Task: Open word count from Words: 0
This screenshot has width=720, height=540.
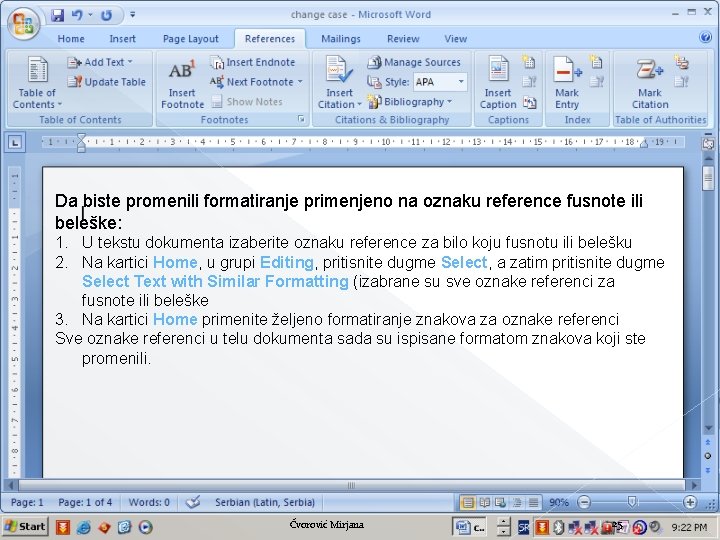Action: (149, 502)
